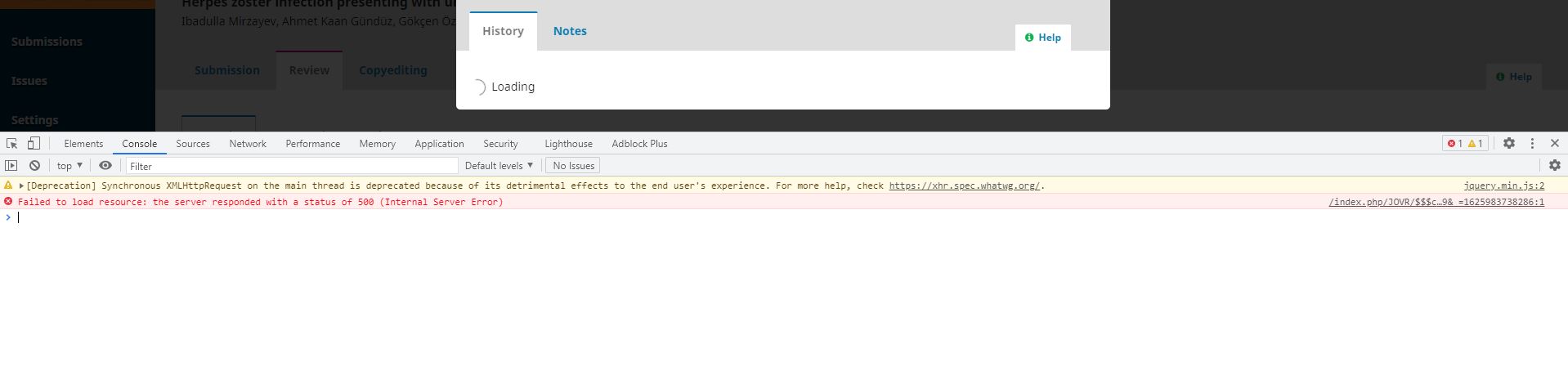Click the No Issues button
Image resolution: width=1568 pixels, height=389 pixels.
point(573,165)
